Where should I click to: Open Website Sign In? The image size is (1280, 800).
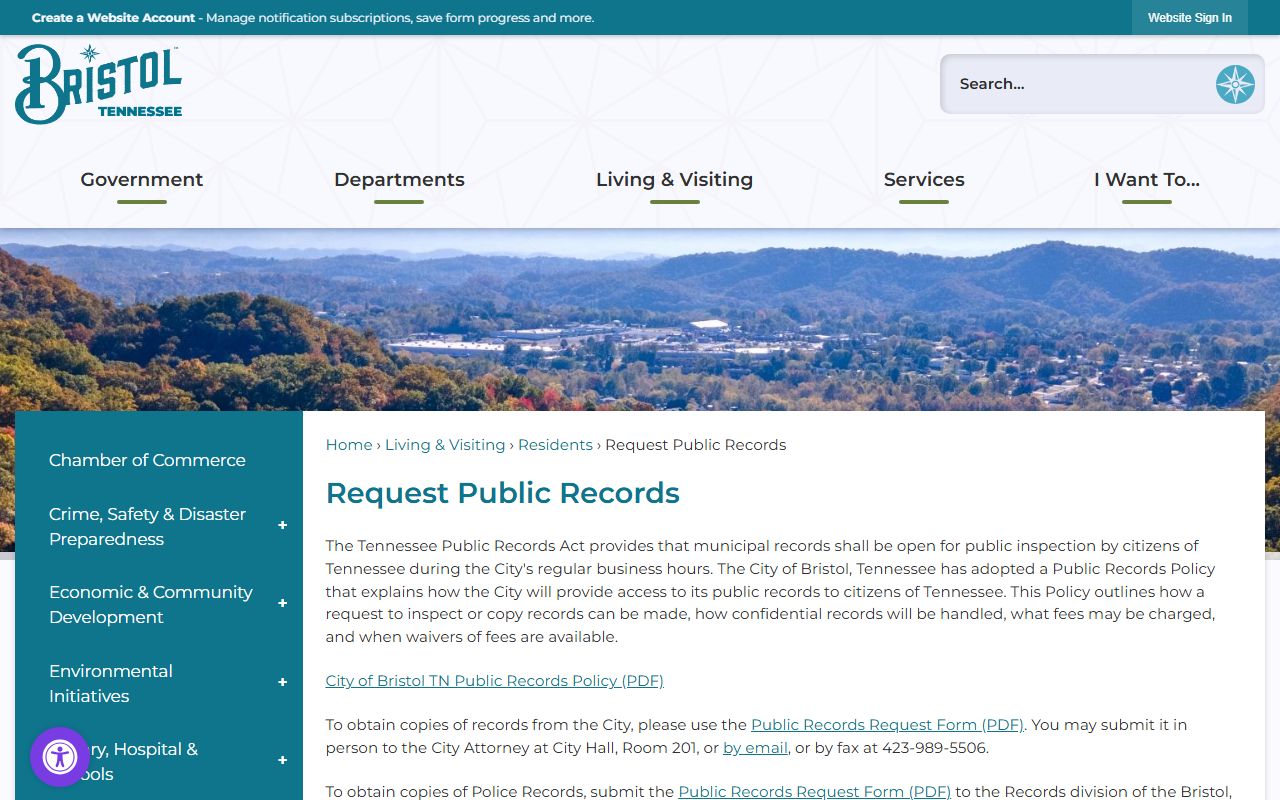click(x=1189, y=18)
